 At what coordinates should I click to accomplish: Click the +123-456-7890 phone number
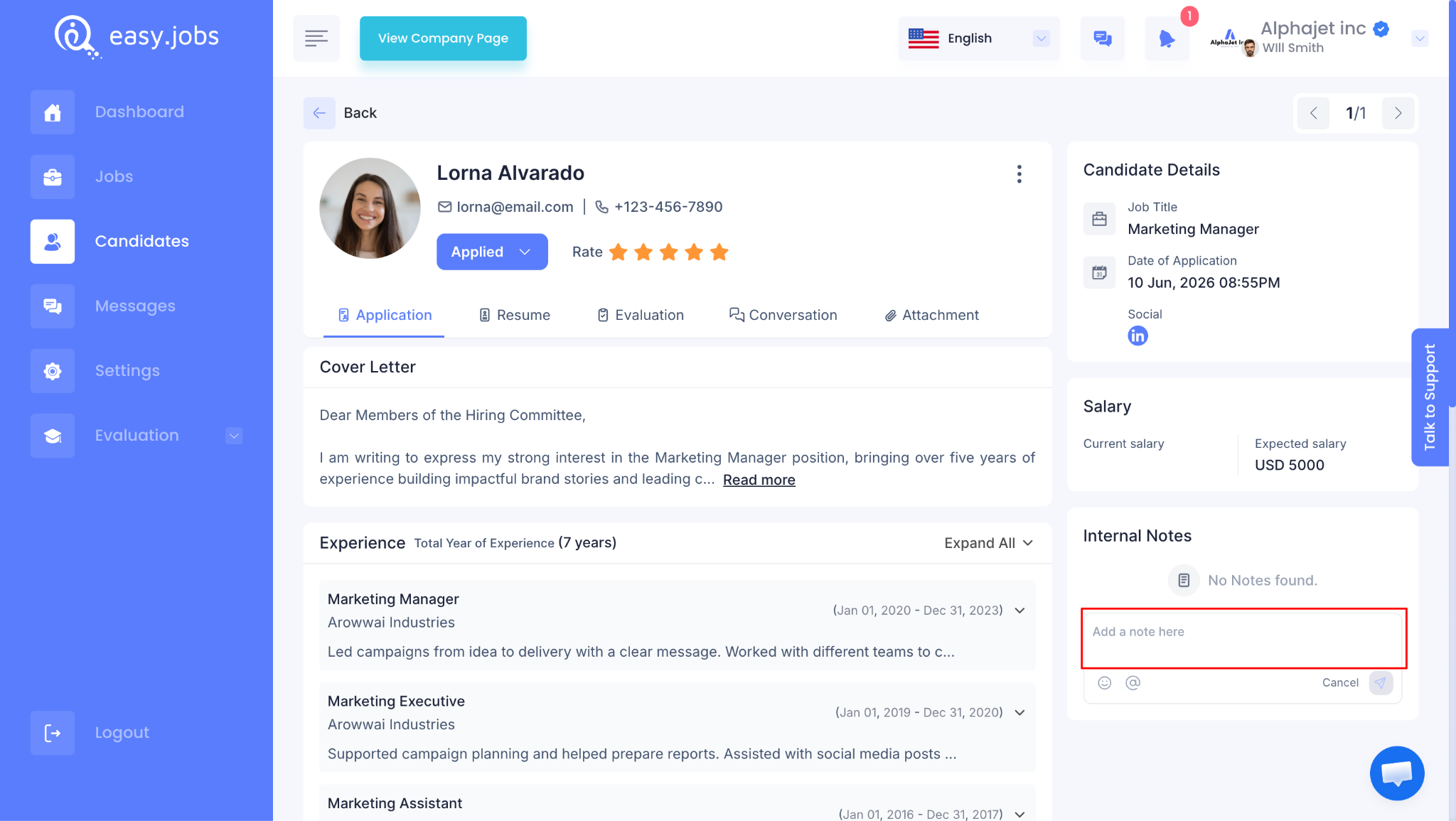point(668,207)
